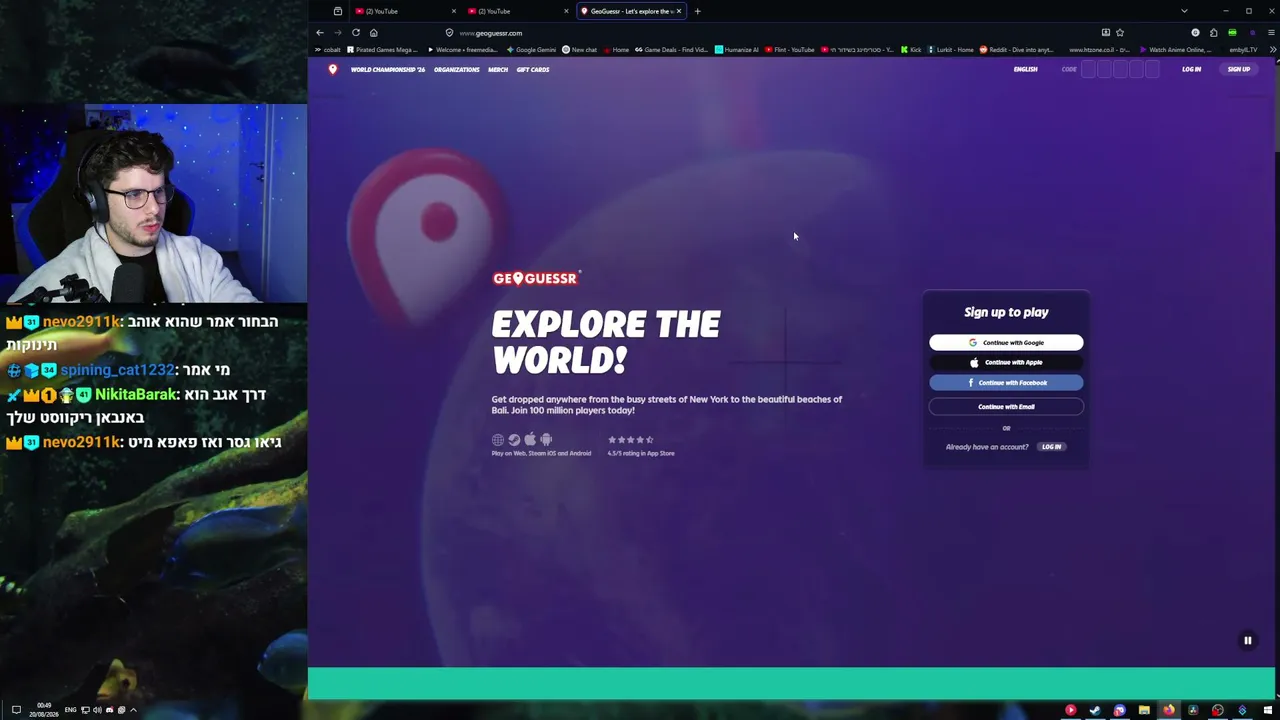Open the extensions puzzle icon
The height and width of the screenshot is (720, 1280).
(x=1214, y=33)
